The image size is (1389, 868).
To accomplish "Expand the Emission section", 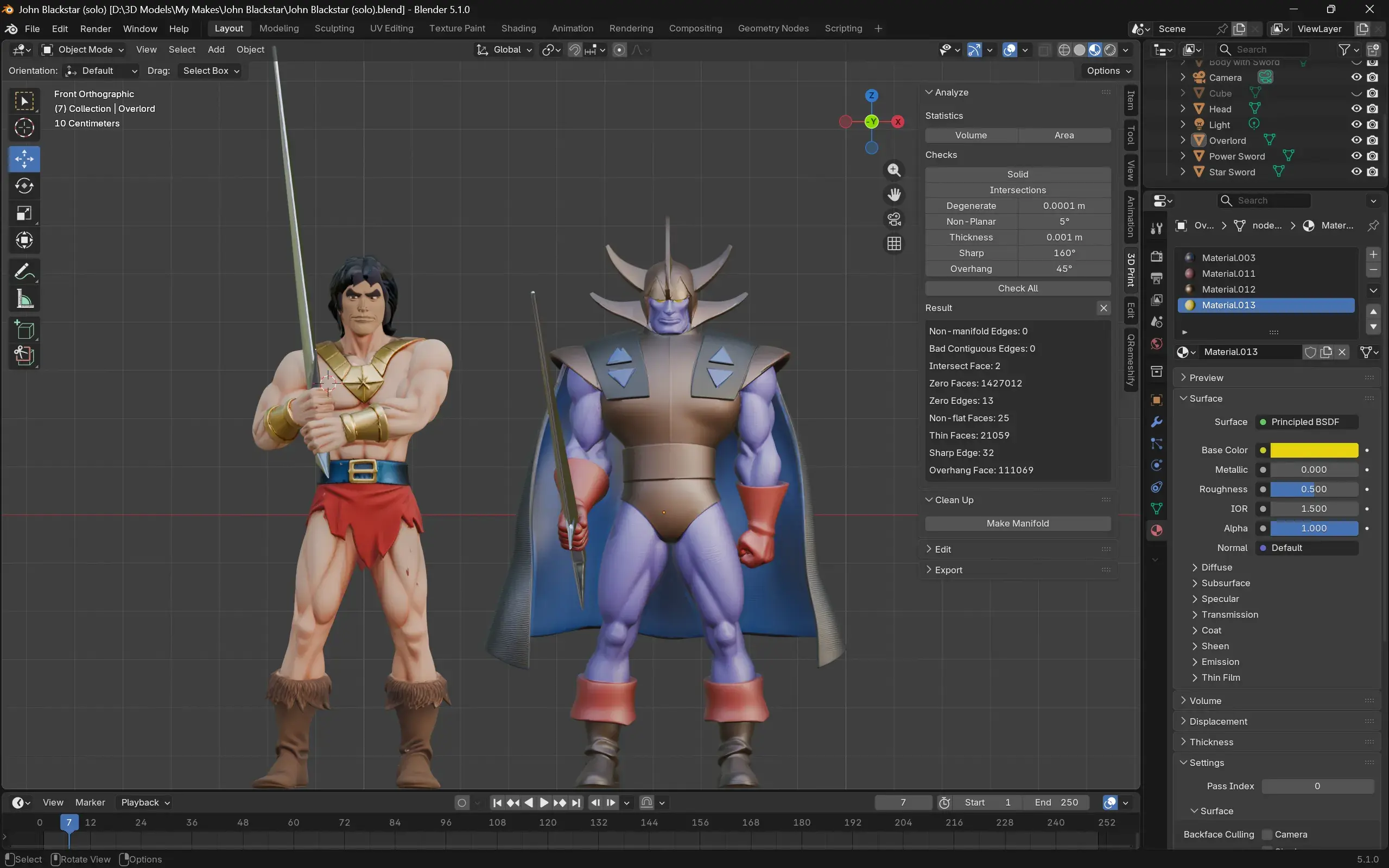I will (1220, 662).
